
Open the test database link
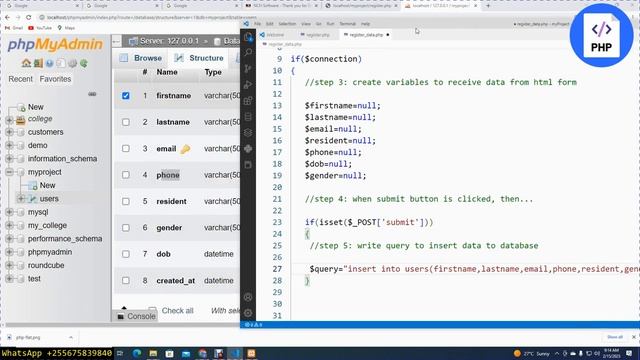point(34,279)
